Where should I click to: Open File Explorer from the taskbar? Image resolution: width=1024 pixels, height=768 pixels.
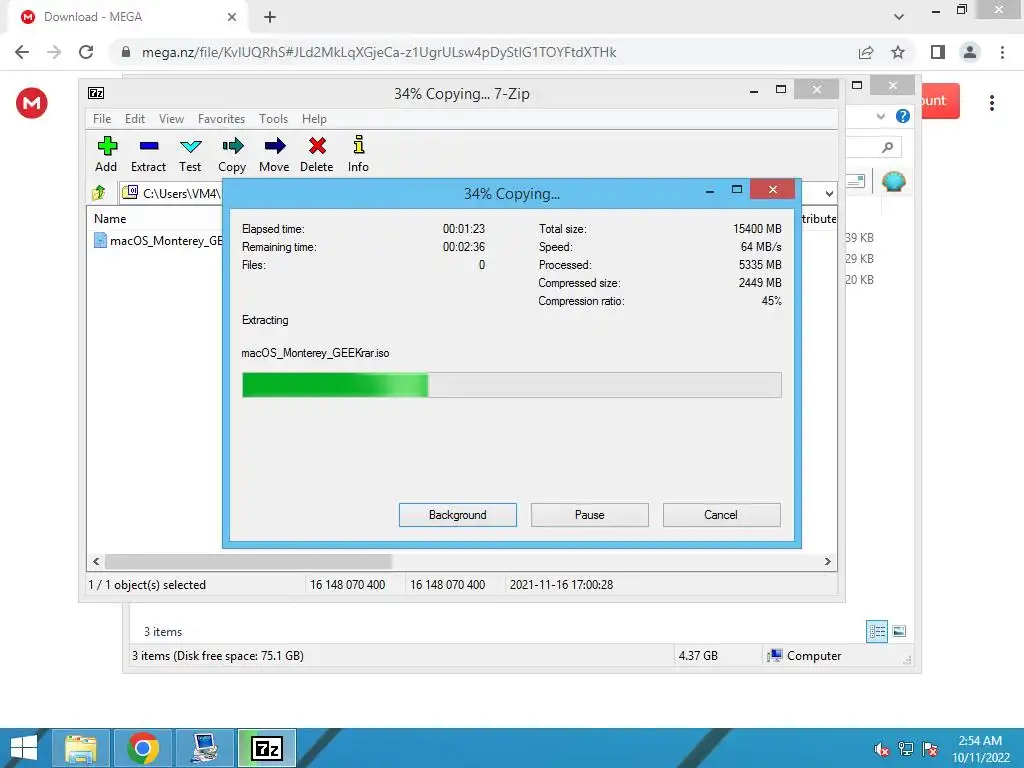81,748
